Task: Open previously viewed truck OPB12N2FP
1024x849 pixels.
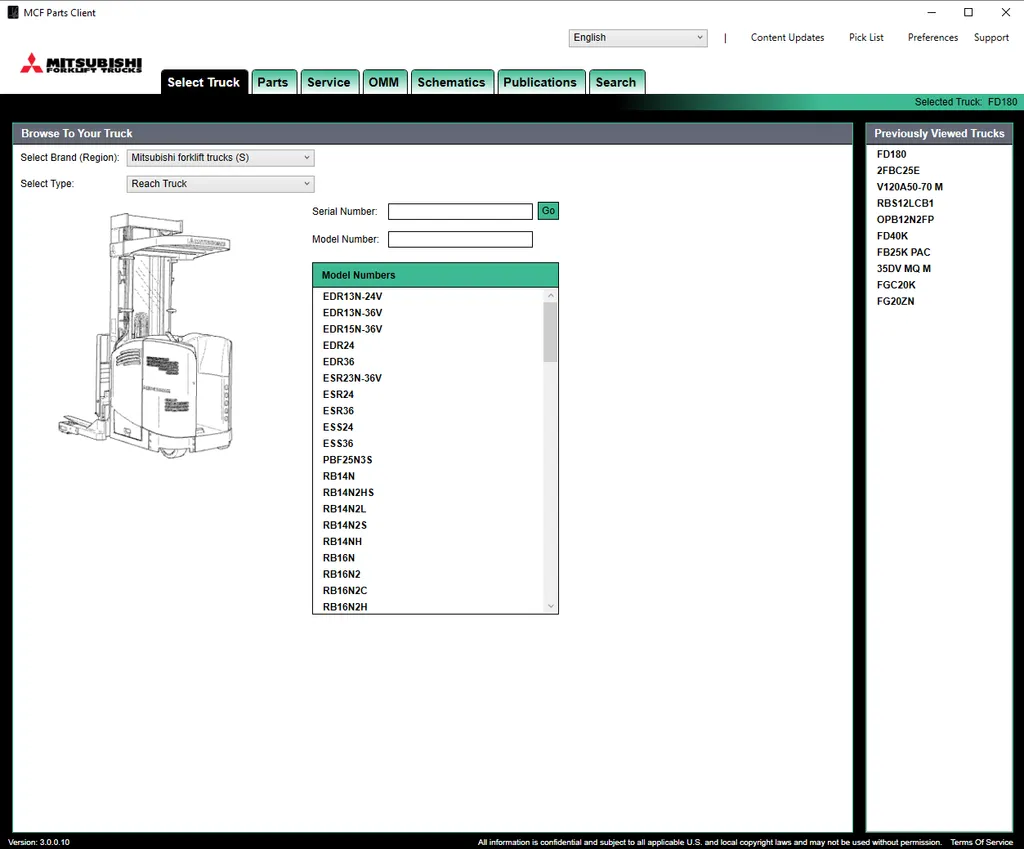Action: point(905,219)
